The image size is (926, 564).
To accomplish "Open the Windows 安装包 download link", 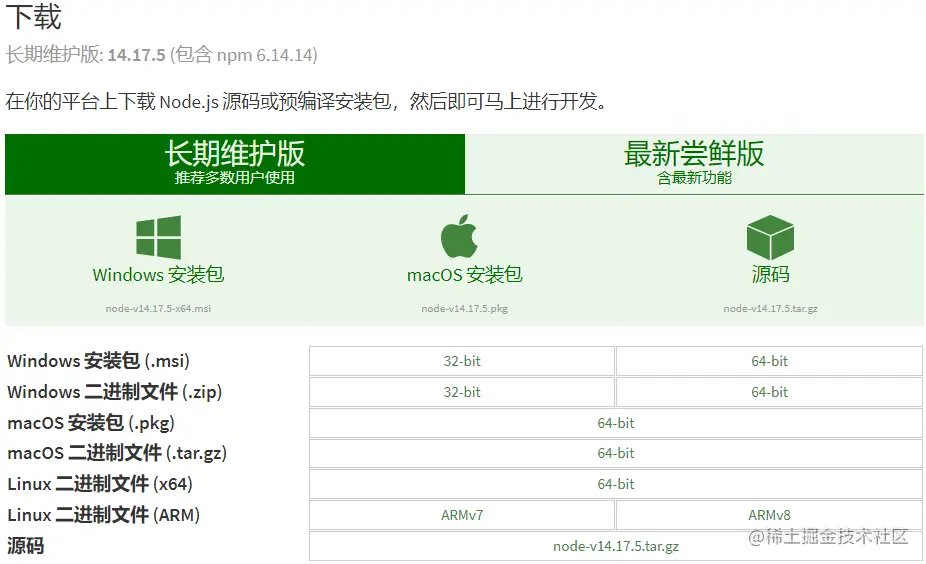I will [158, 275].
